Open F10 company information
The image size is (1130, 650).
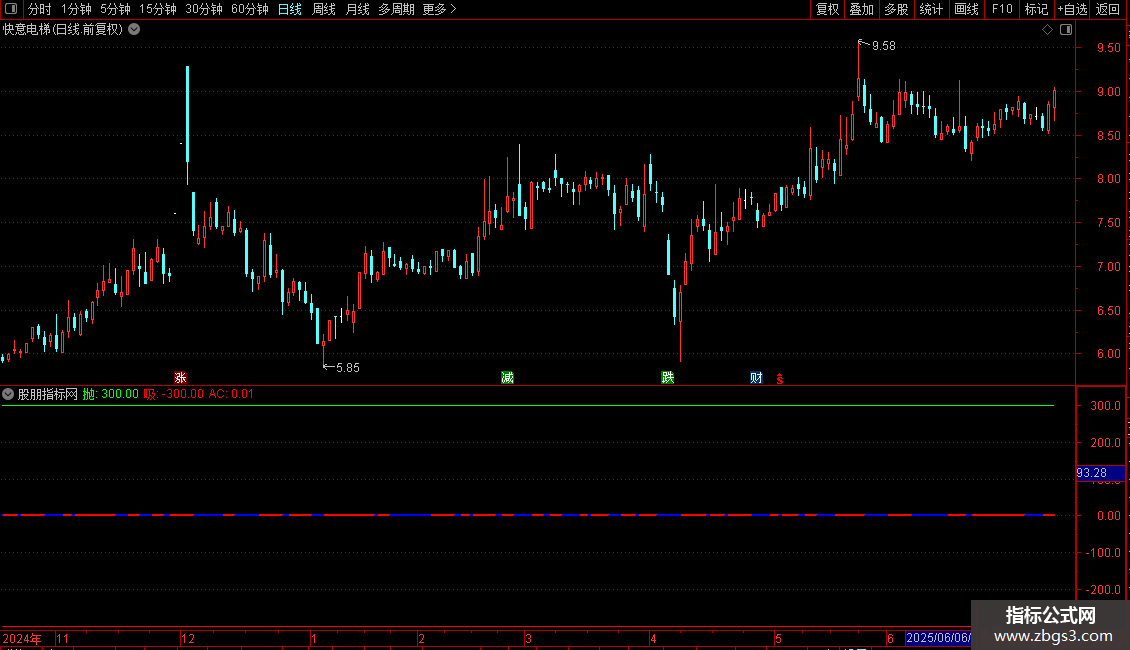click(x=1002, y=9)
